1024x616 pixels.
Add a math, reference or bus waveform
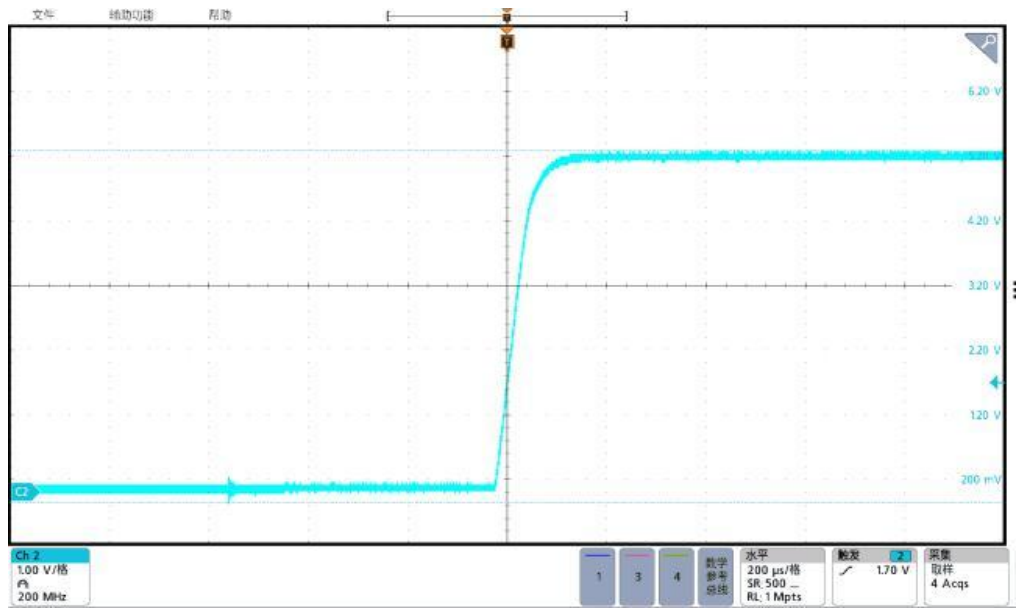(716, 577)
